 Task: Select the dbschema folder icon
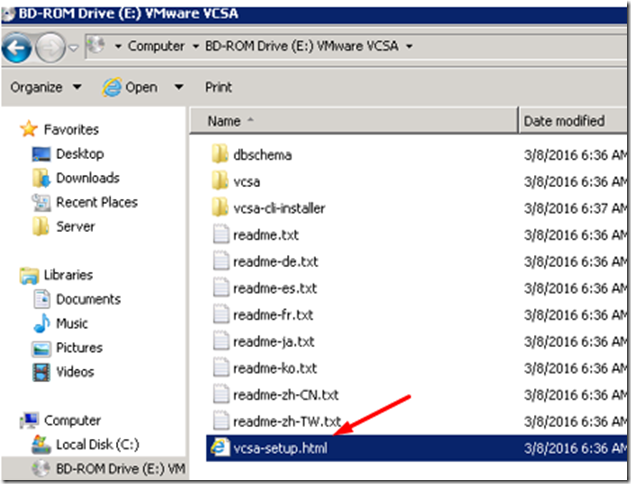tap(220, 154)
